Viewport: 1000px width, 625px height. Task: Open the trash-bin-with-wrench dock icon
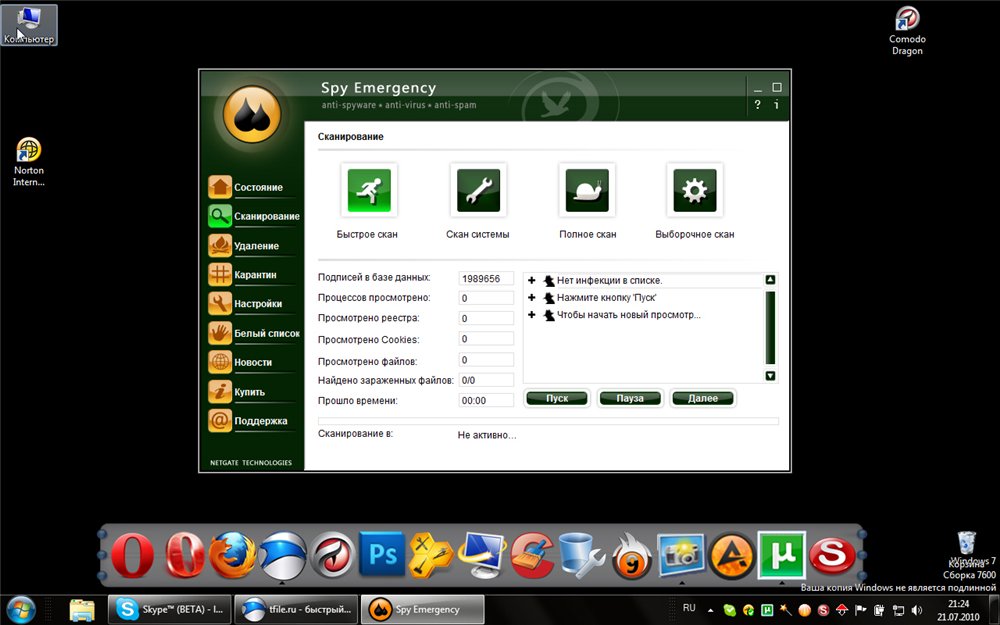click(581, 555)
